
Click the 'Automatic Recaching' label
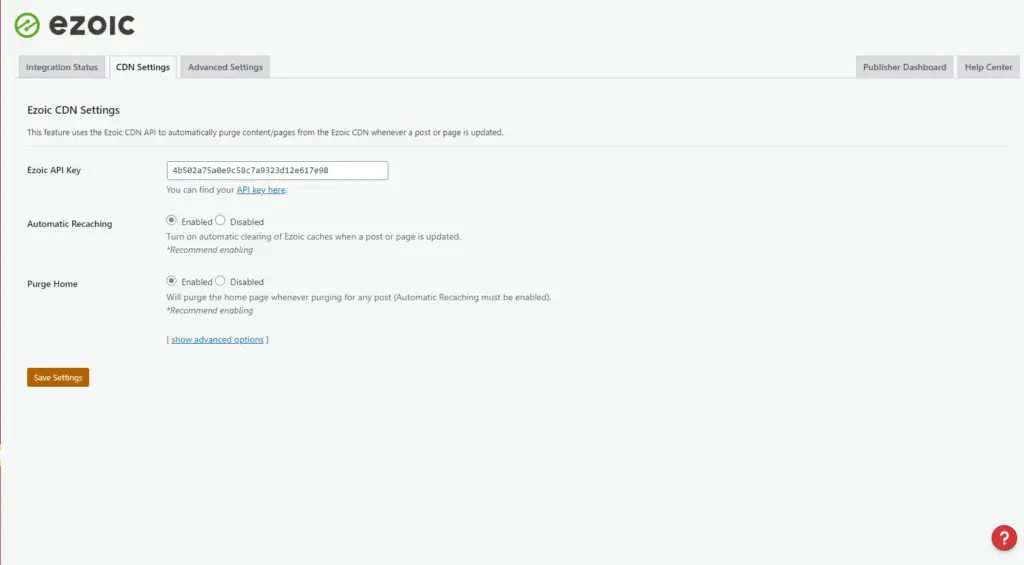coord(69,223)
